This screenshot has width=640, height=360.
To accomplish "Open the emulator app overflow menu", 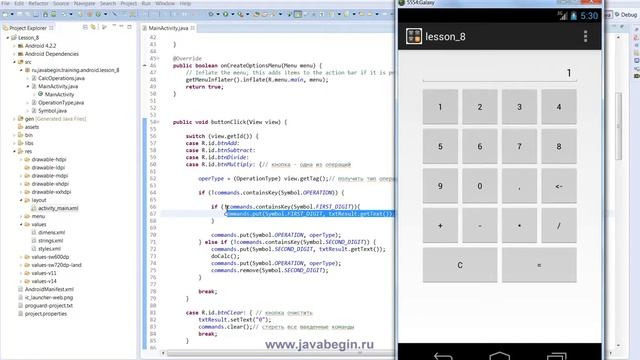I will coord(585,36).
